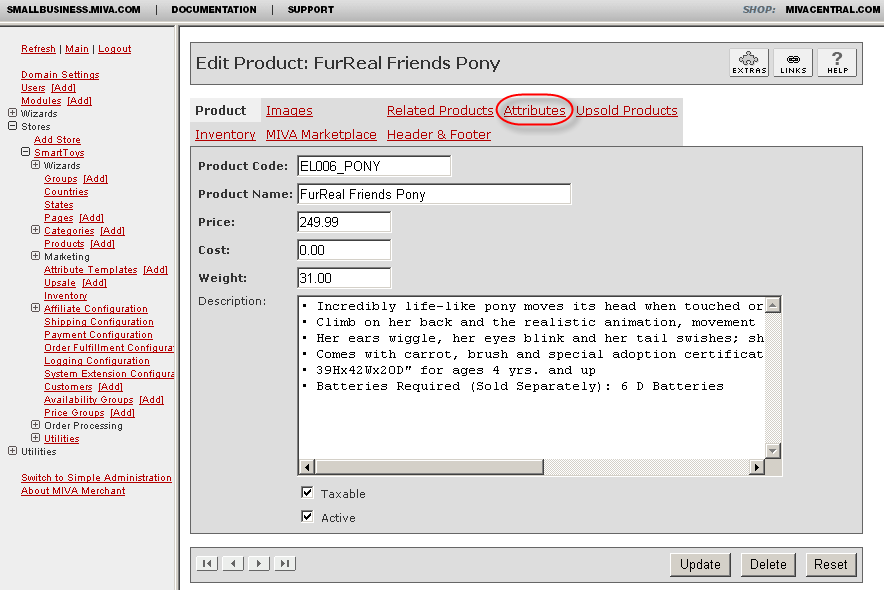The height and width of the screenshot is (590, 884).
Task: Click the Refresh link
Action: [x=38, y=49]
